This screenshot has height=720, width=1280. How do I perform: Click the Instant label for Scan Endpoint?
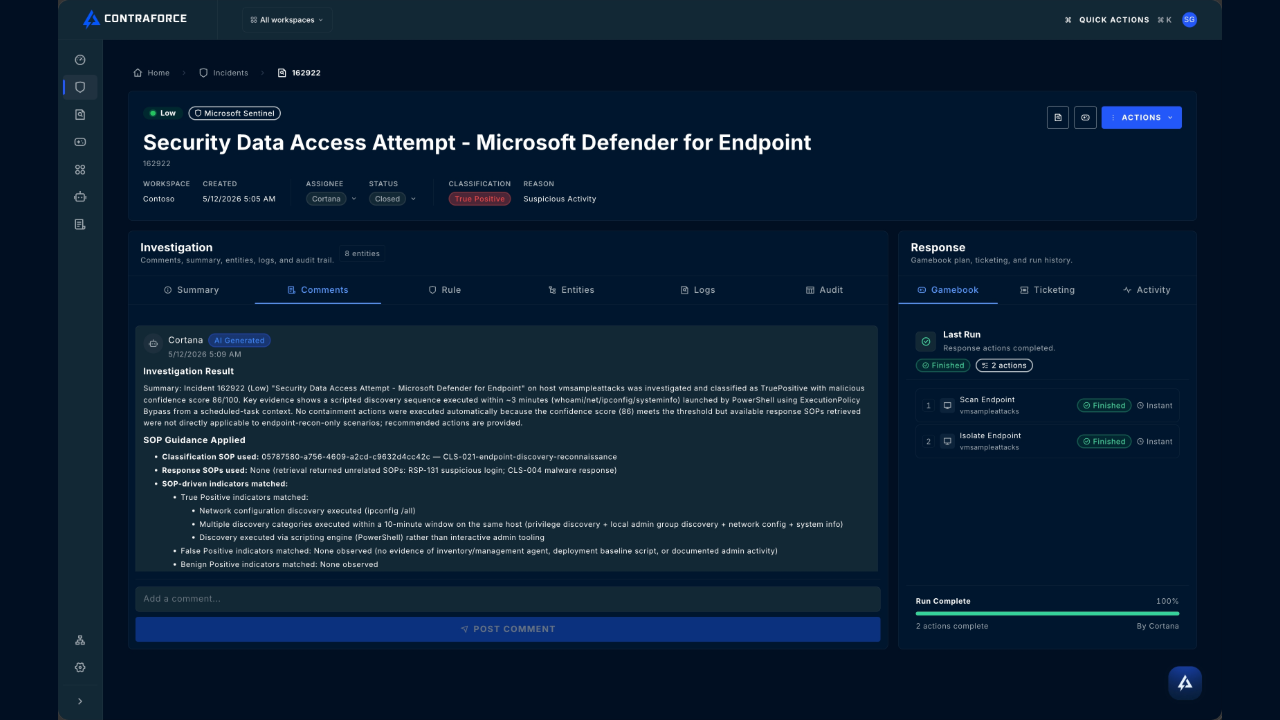tap(1155, 406)
